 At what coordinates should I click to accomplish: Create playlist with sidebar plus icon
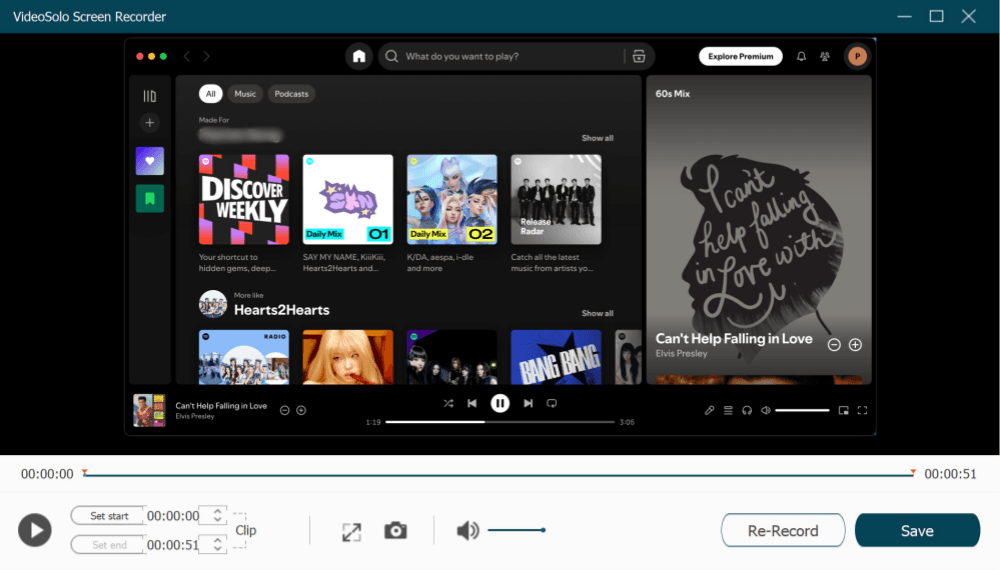pyautogui.click(x=150, y=122)
